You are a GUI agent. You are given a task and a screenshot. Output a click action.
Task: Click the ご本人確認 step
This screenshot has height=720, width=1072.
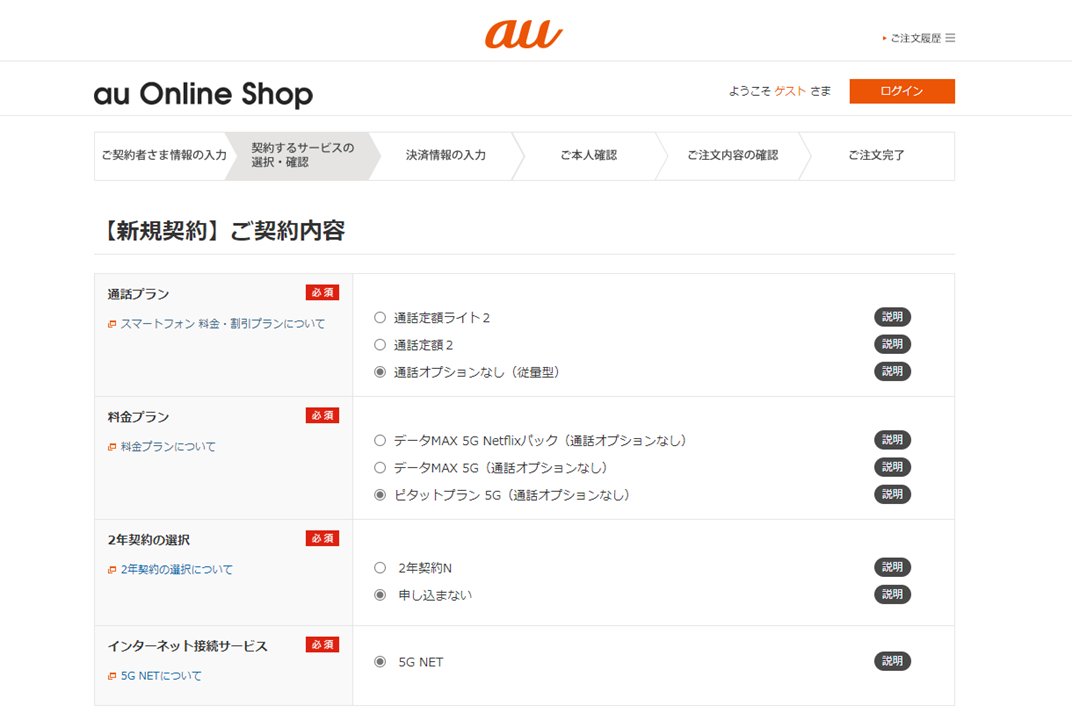589,155
